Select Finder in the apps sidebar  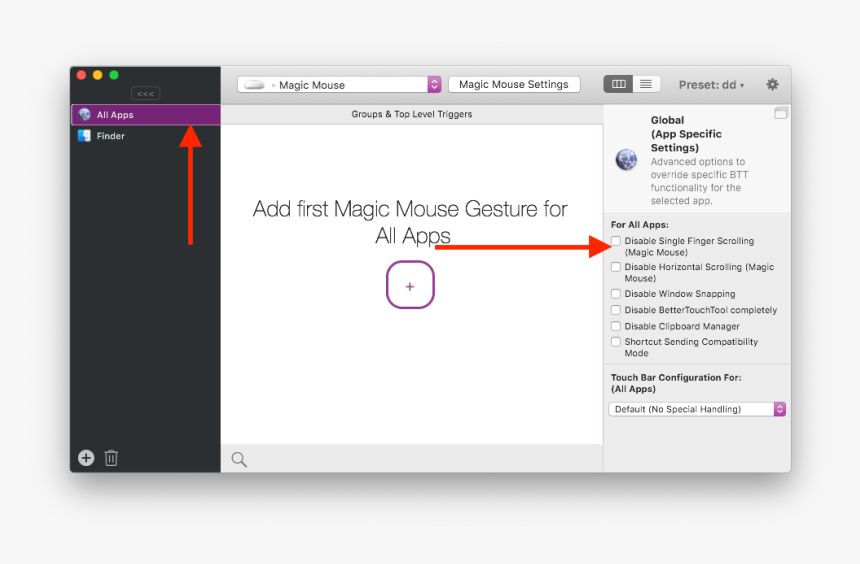(x=110, y=136)
